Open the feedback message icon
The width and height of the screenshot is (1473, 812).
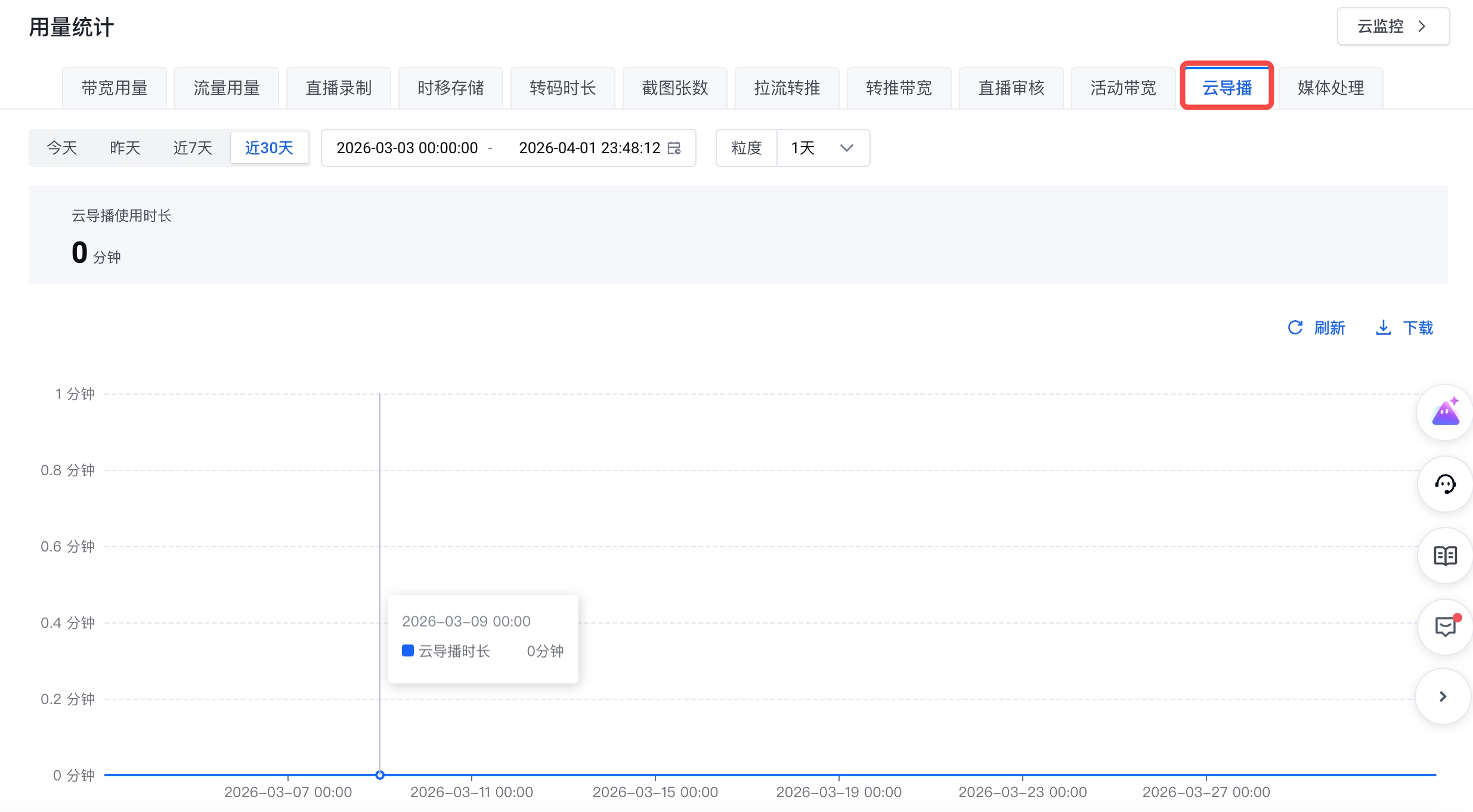(1446, 627)
